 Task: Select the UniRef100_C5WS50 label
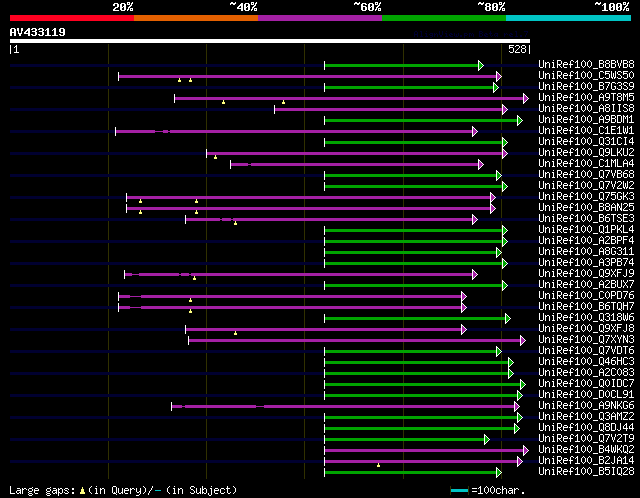[586, 75]
